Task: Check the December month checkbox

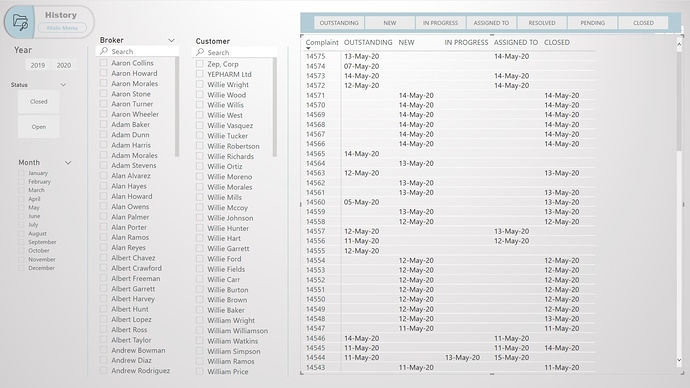Action: click(x=21, y=268)
